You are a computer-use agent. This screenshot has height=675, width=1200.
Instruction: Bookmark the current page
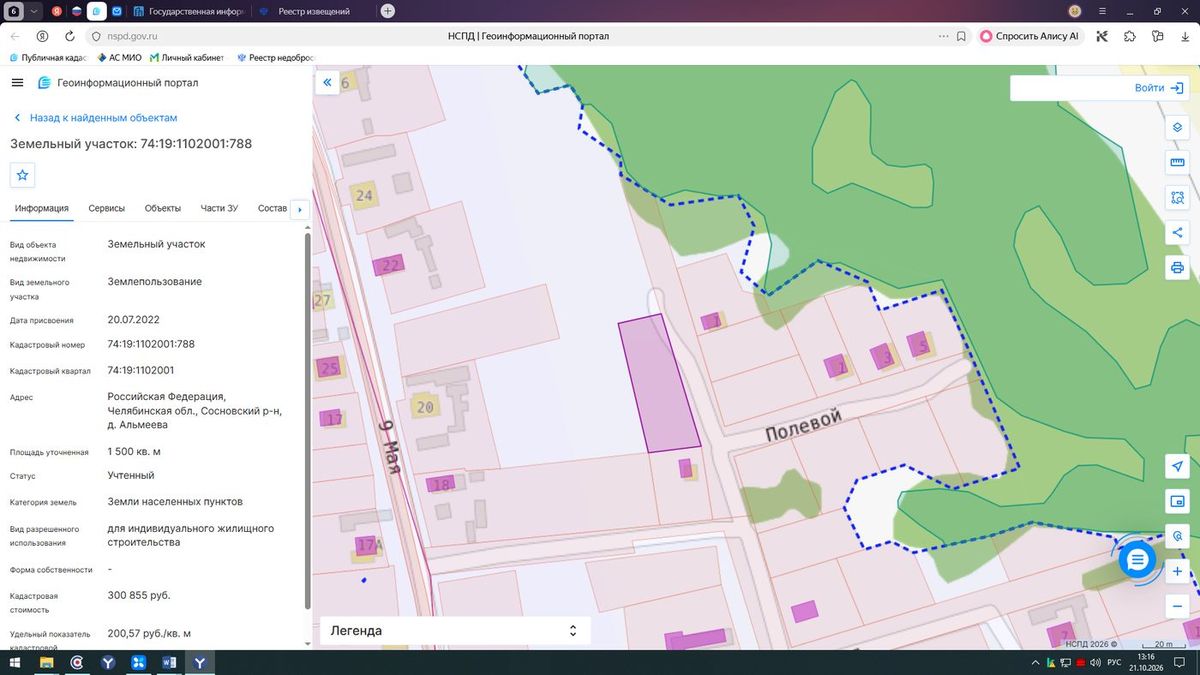[x=961, y=36]
